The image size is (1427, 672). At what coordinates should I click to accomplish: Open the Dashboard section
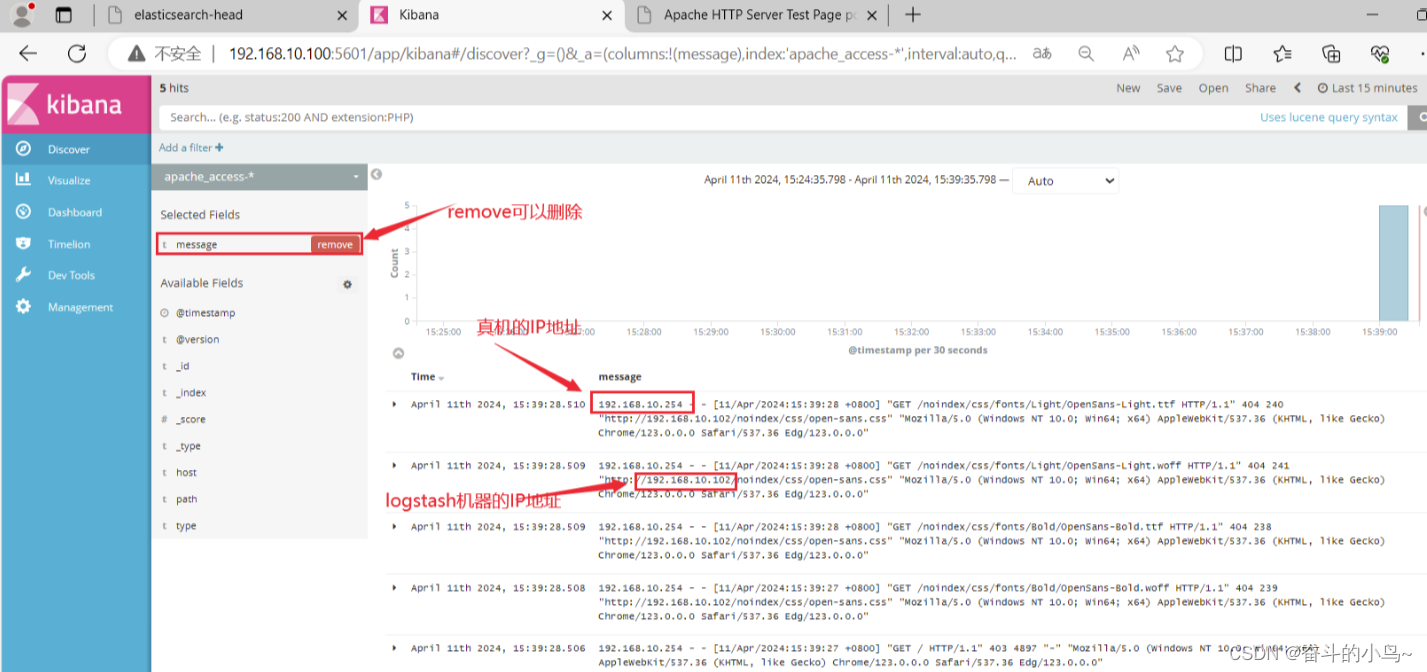76,212
